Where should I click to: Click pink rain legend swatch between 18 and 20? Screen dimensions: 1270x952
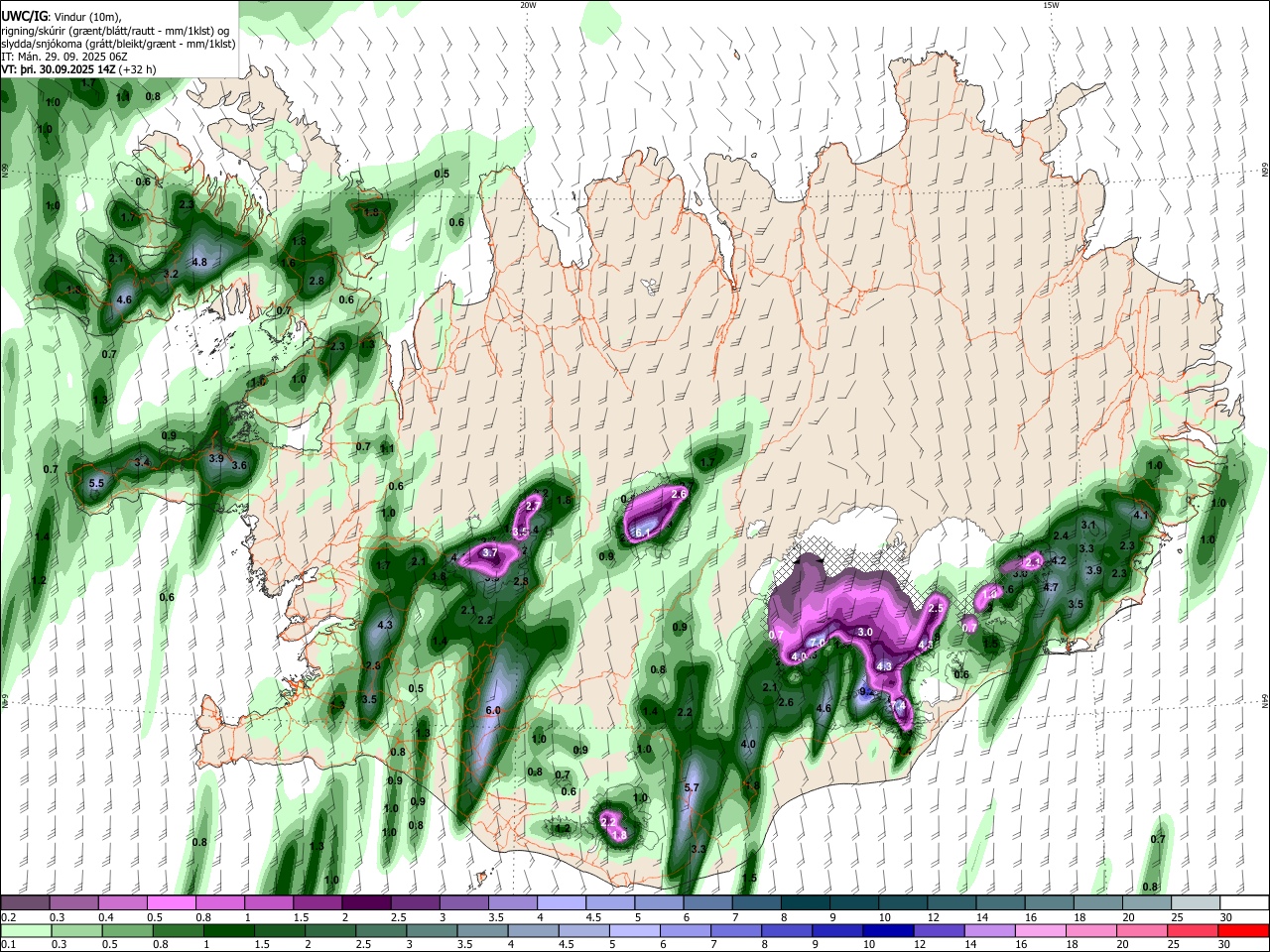tap(1093, 930)
